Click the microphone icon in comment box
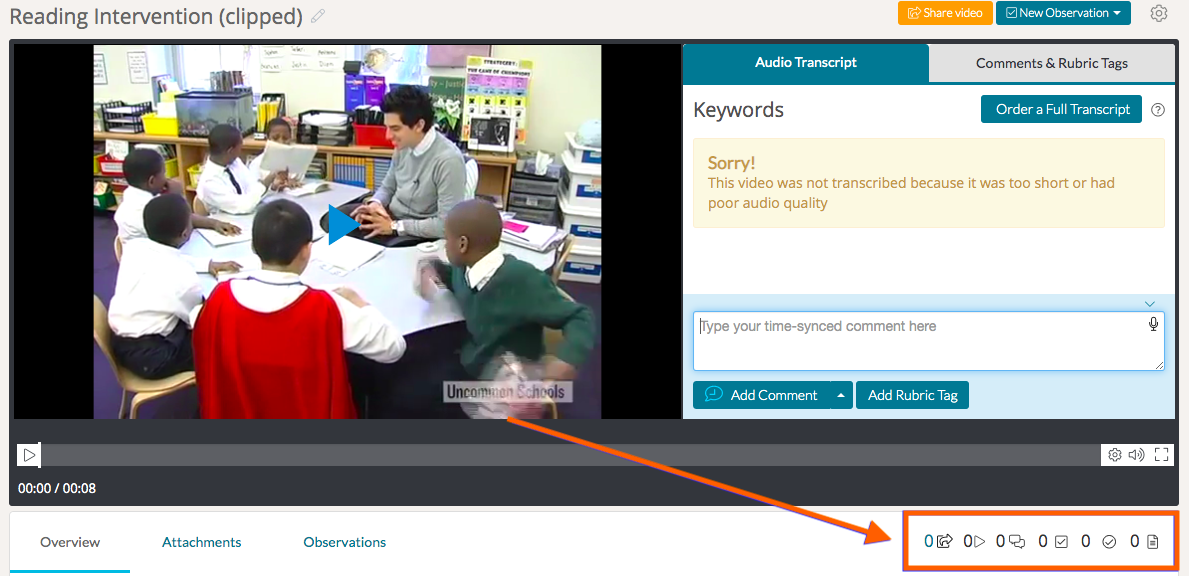Screen dimensions: 1189x576 pyautogui.click(x=1153, y=324)
